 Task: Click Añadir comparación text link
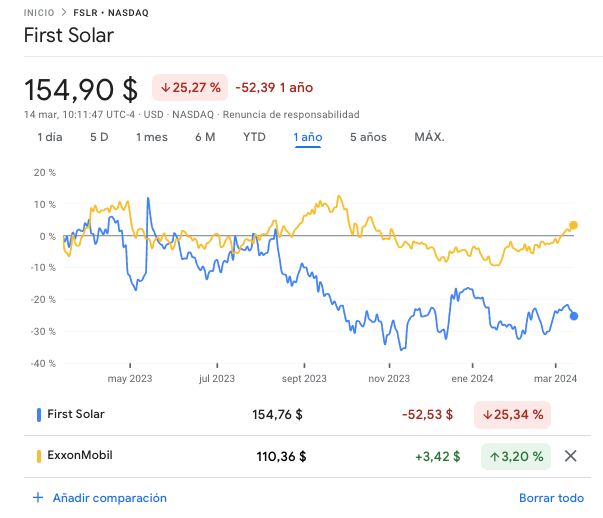tap(110, 497)
